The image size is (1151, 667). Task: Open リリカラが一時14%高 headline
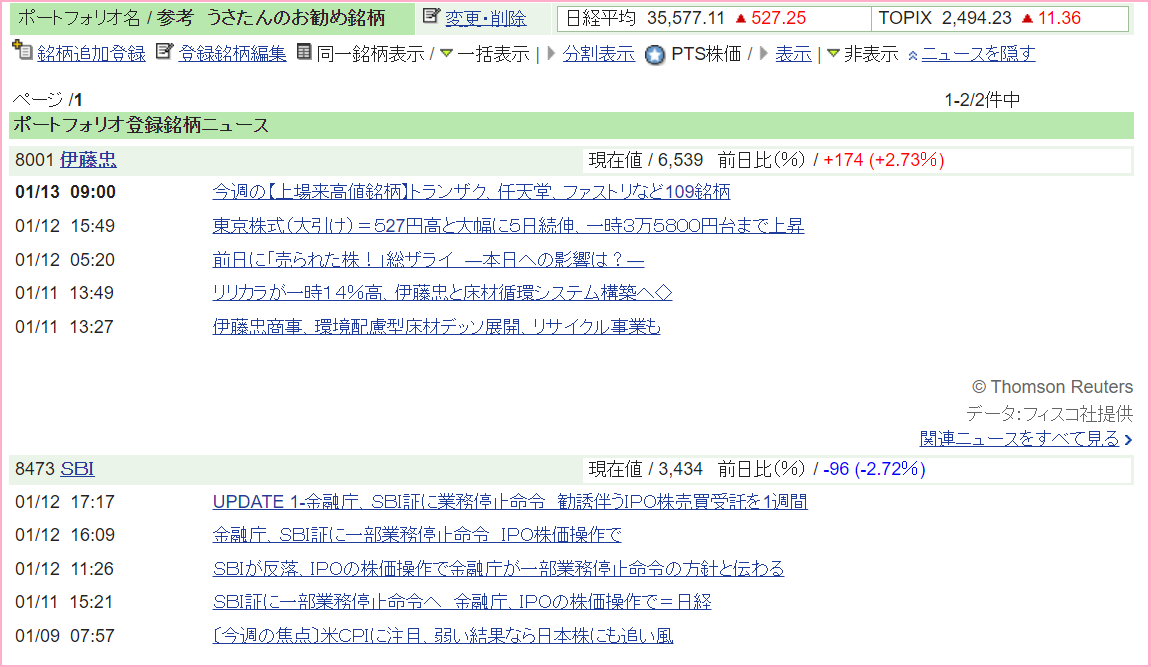(442, 293)
